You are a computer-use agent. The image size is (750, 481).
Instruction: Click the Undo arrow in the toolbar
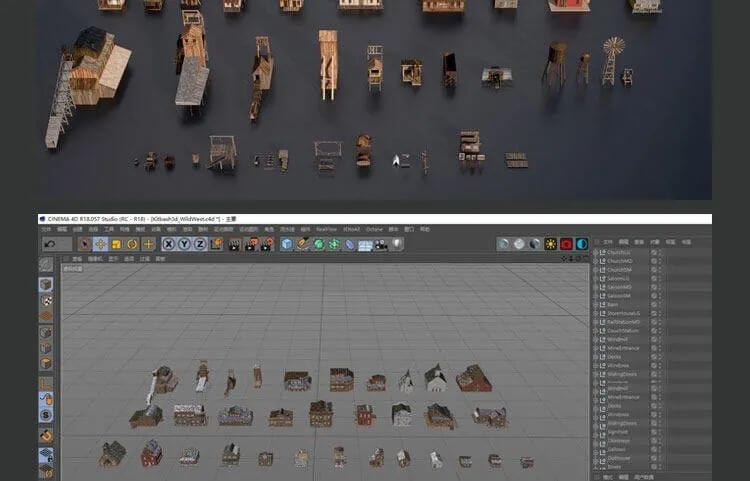pos(50,243)
